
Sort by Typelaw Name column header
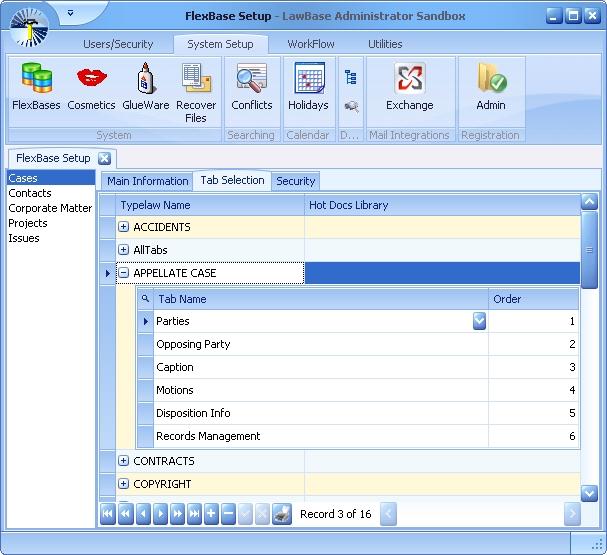click(x=210, y=205)
